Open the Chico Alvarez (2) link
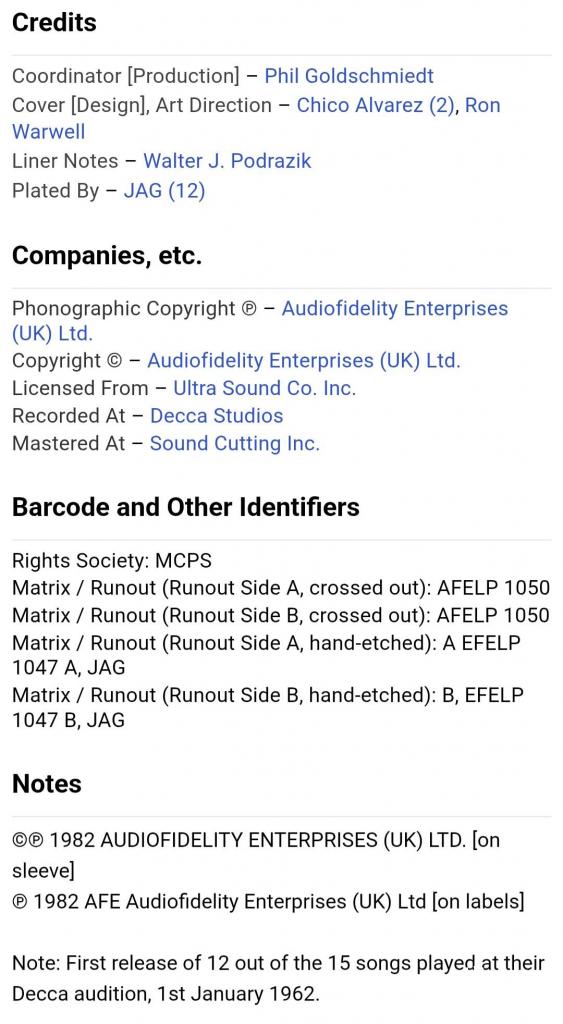The width and height of the screenshot is (563, 1024). (376, 105)
